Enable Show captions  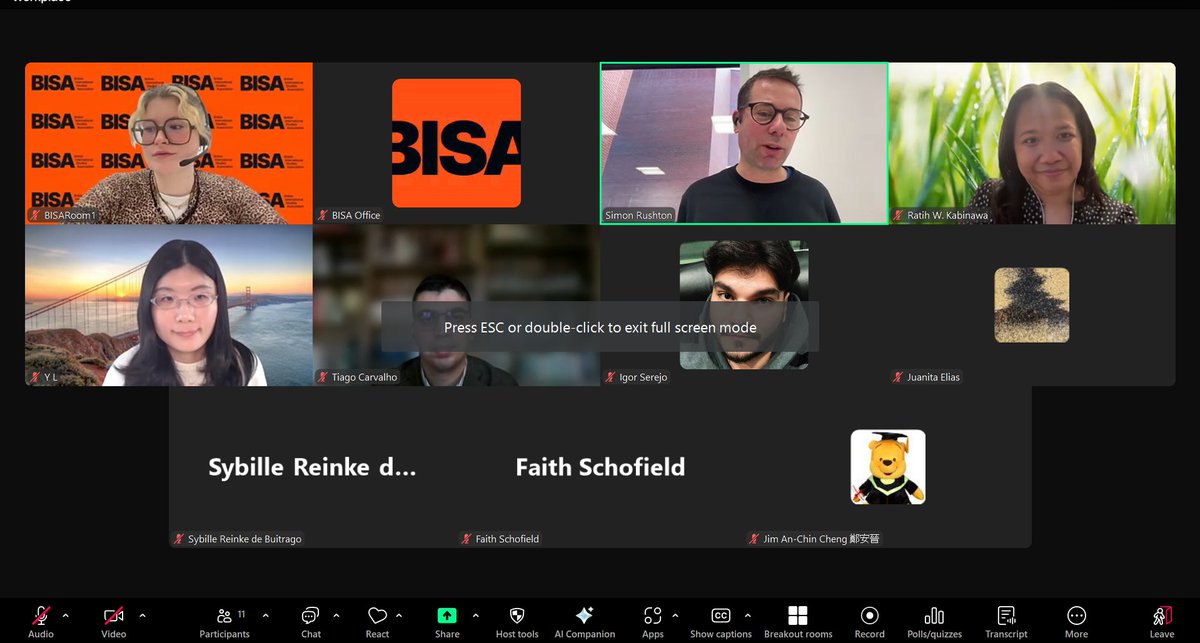coord(721,620)
